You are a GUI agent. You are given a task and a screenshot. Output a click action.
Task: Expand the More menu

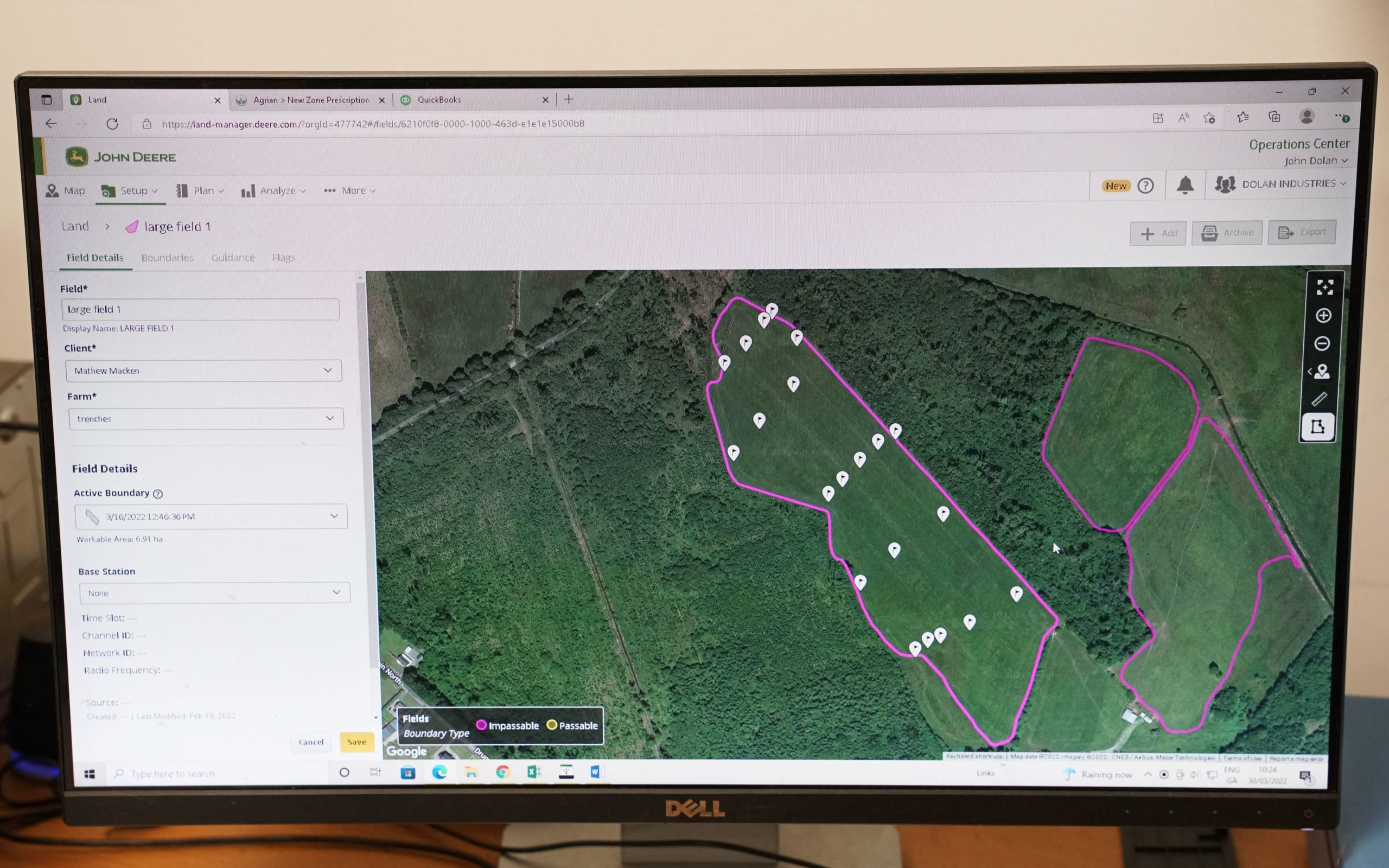coord(349,190)
